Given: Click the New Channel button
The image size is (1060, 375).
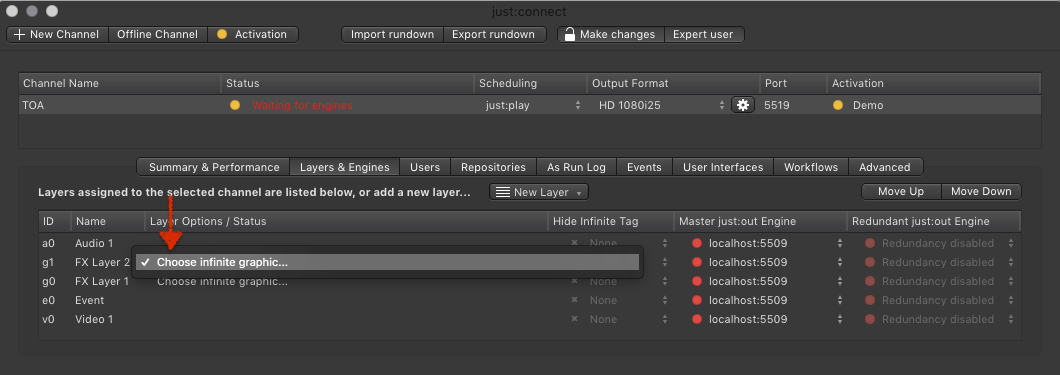Looking at the screenshot, I should (57, 34).
